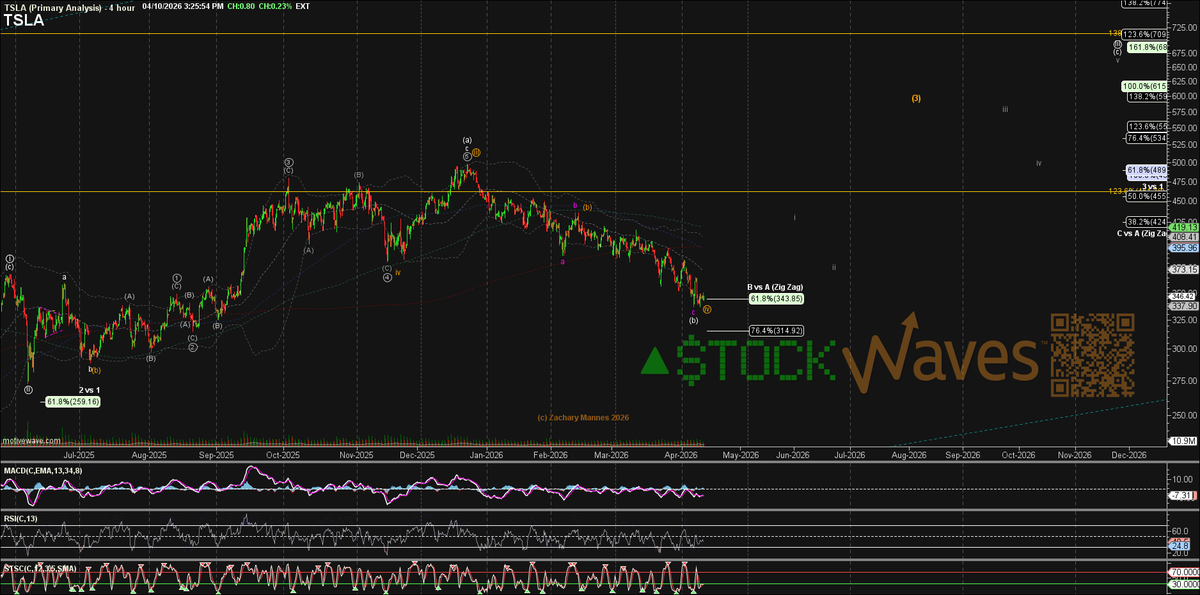This screenshot has height=595, width=1200.
Task: Click the blue 395.96 price tag
Action: 1183,247
